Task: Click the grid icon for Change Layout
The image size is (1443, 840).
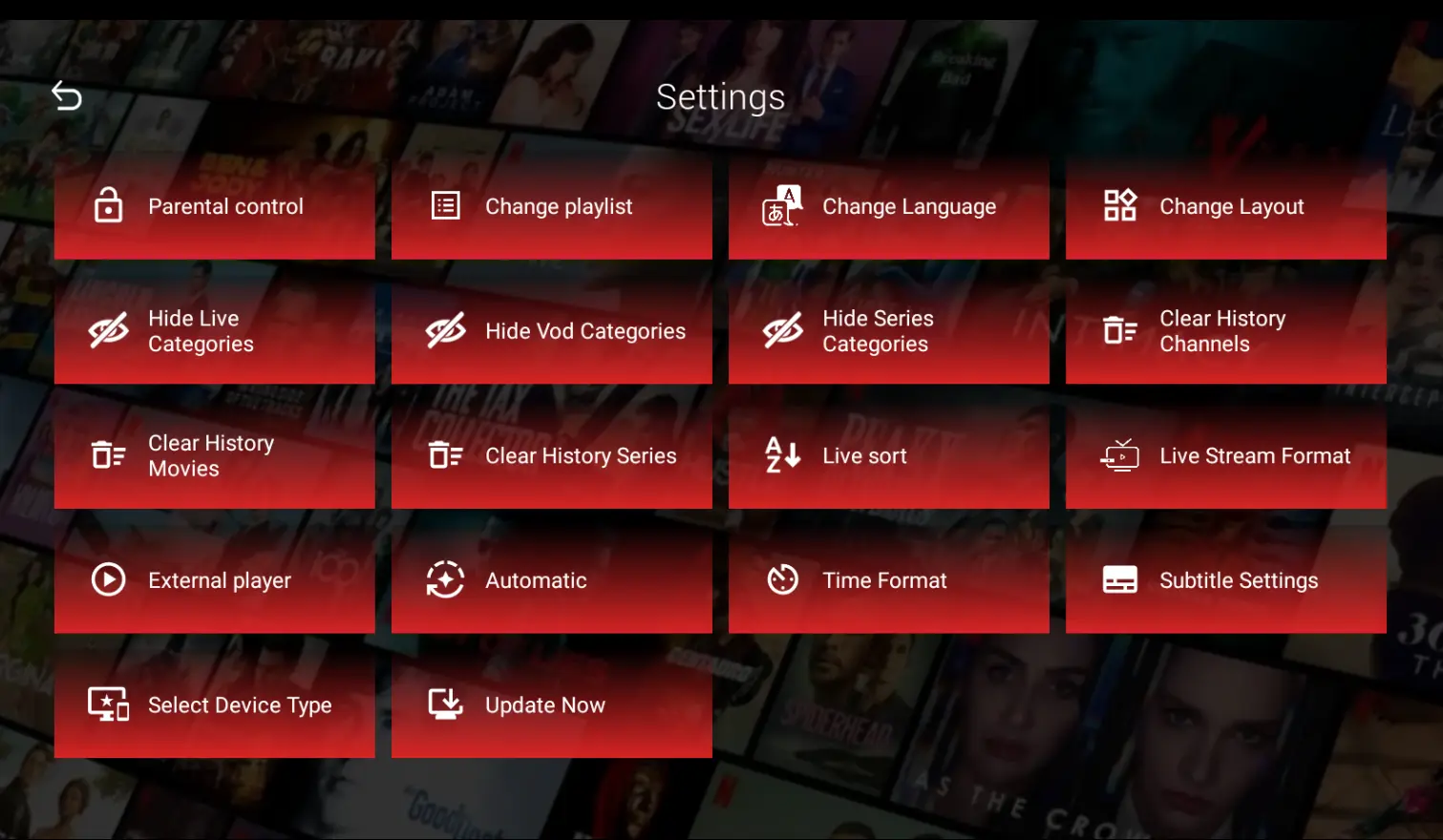Action: (1120, 205)
